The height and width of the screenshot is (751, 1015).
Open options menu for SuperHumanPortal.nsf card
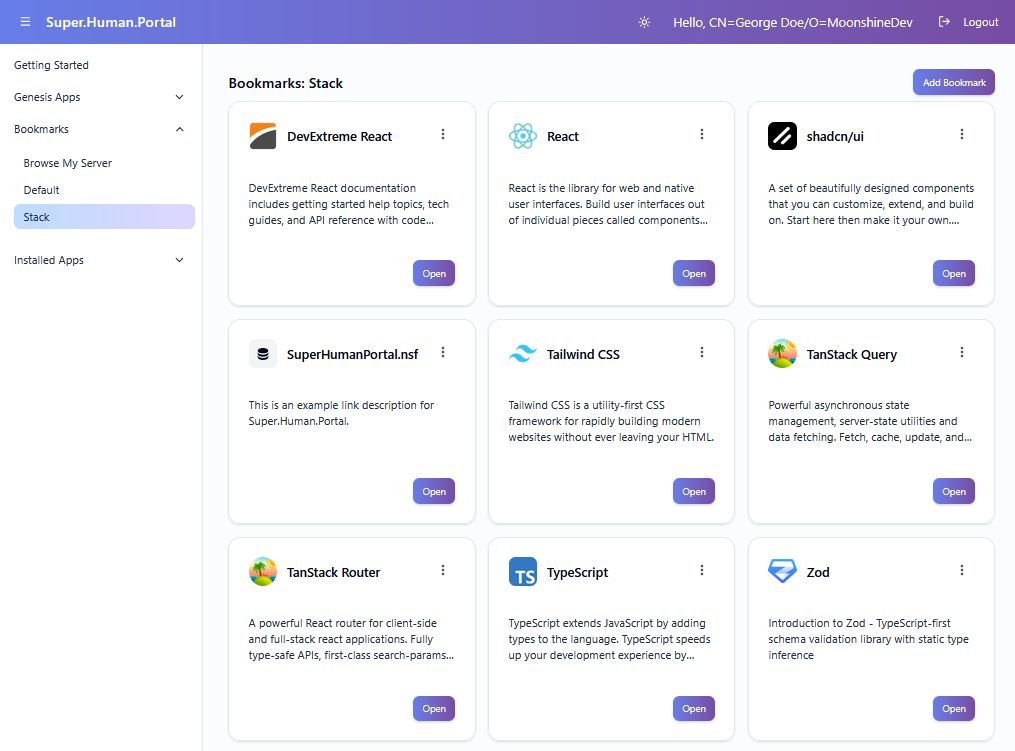tap(443, 352)
